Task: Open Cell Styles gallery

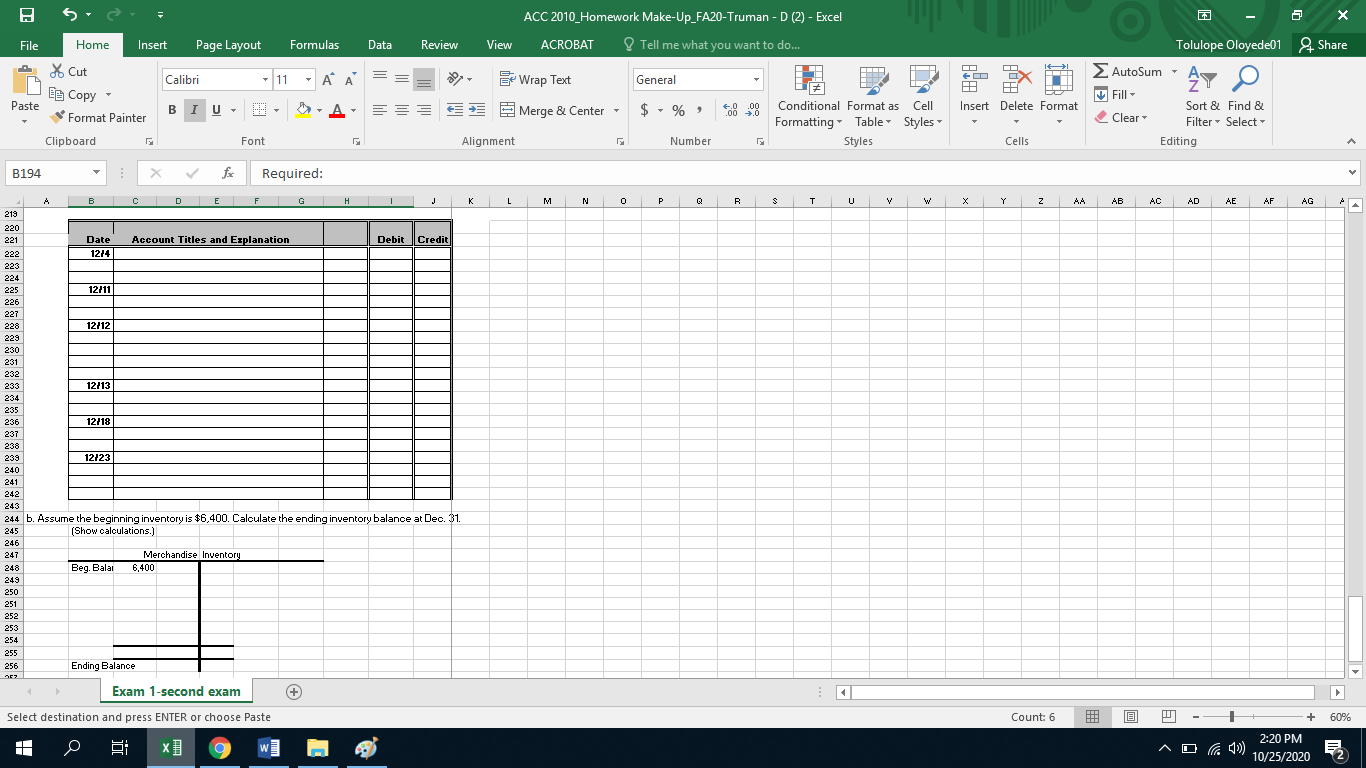Action: [x=923, y=97]
